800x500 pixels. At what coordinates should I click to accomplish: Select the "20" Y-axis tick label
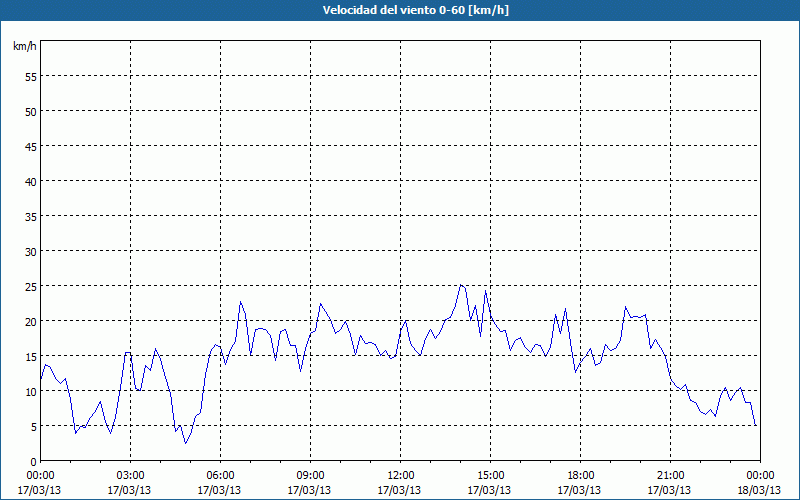pos(31,321)
